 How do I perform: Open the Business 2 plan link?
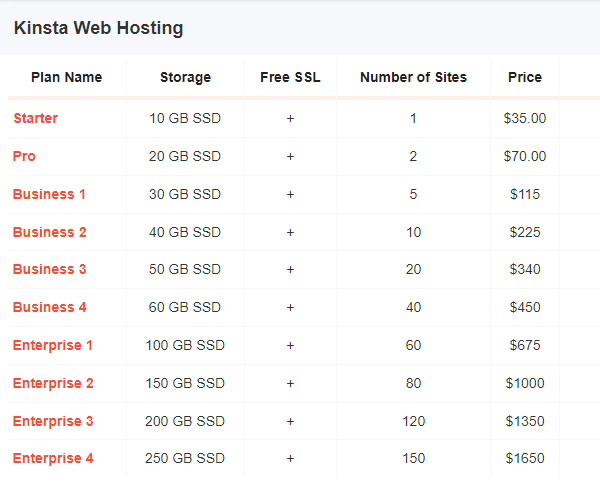coord(49,232)
